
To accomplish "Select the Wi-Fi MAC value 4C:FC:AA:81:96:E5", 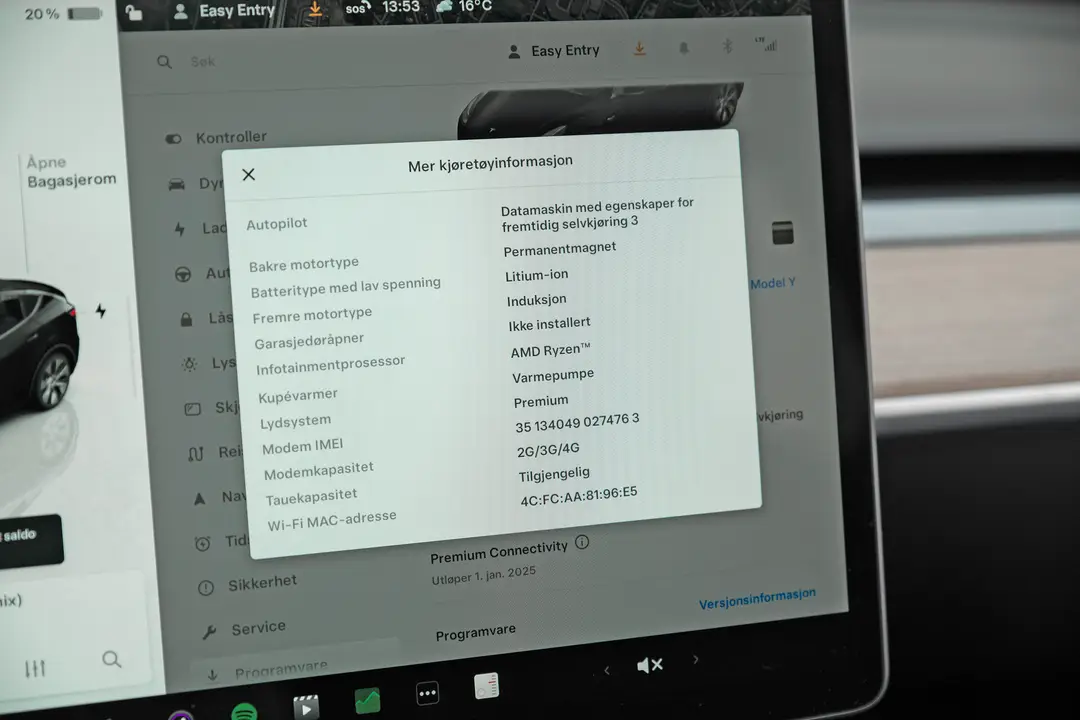I will [579, 496].
